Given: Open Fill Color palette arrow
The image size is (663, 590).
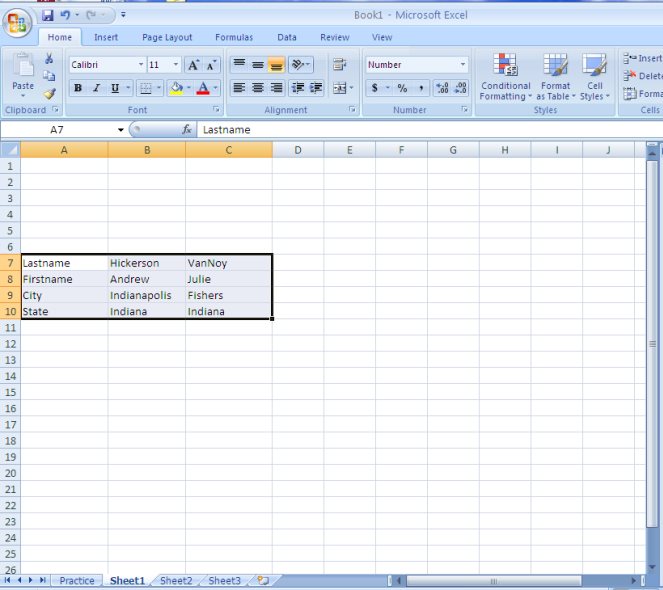Looking at the screenshot, I should coord(189,88).
